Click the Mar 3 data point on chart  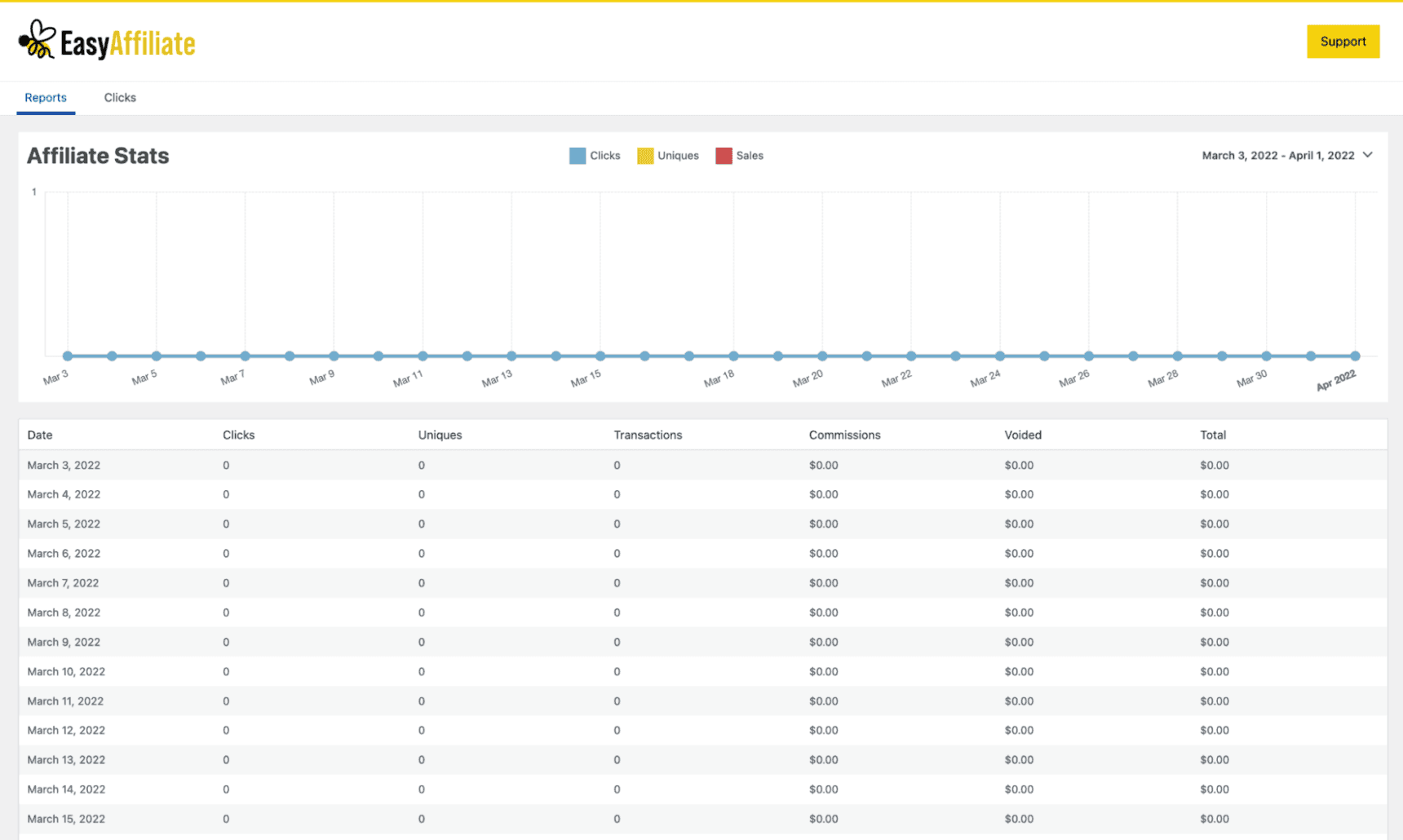click(68, 356)
